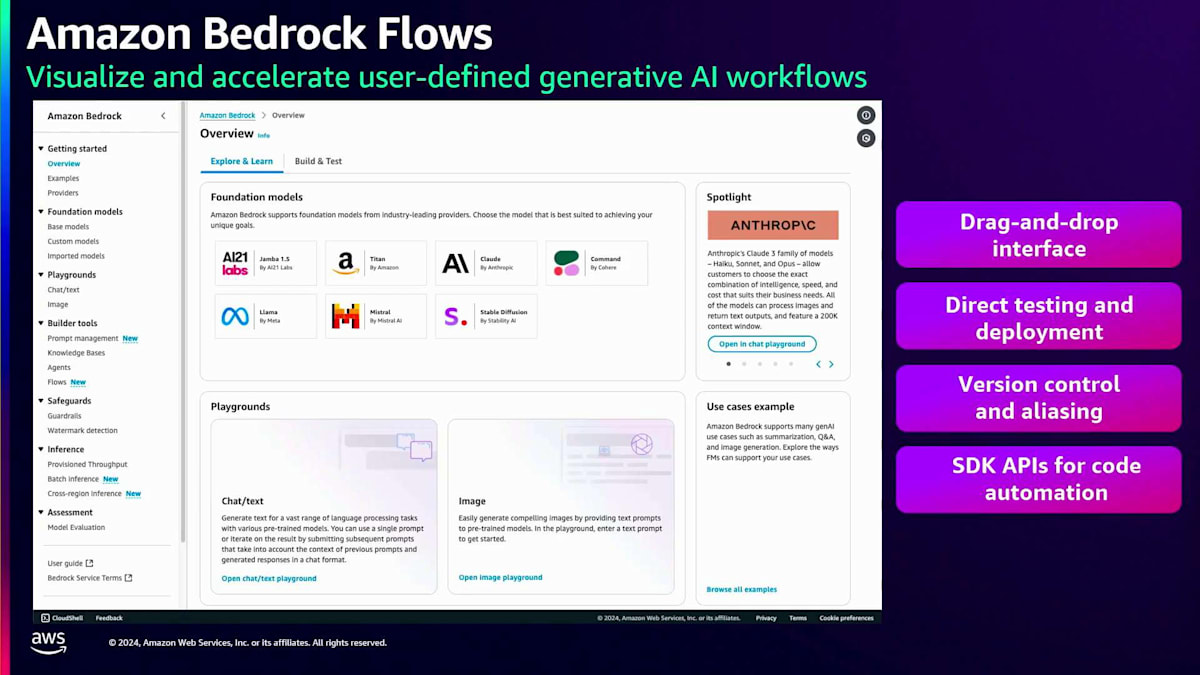The height and width of the screenshot is (675, 1200).
Task: Go to next spotlight with right chevron
Action: tap(831, 364)
